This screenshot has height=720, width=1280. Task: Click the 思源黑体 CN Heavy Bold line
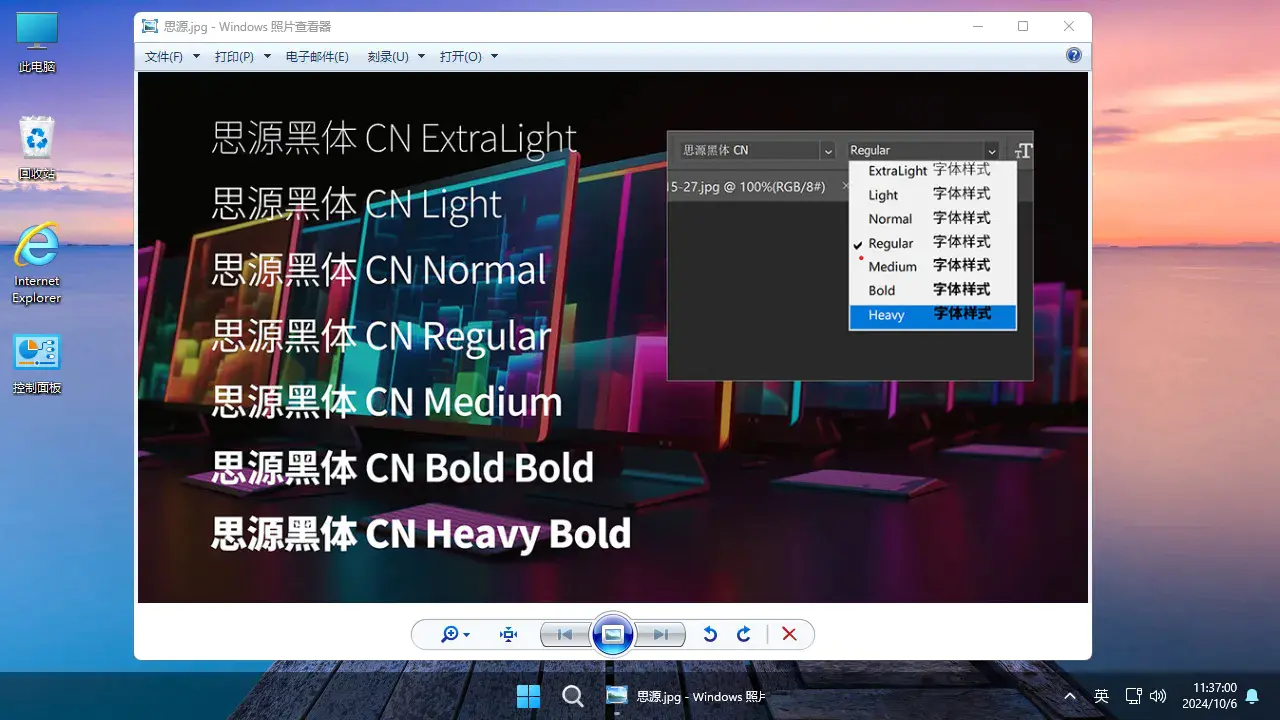(421, 534)
